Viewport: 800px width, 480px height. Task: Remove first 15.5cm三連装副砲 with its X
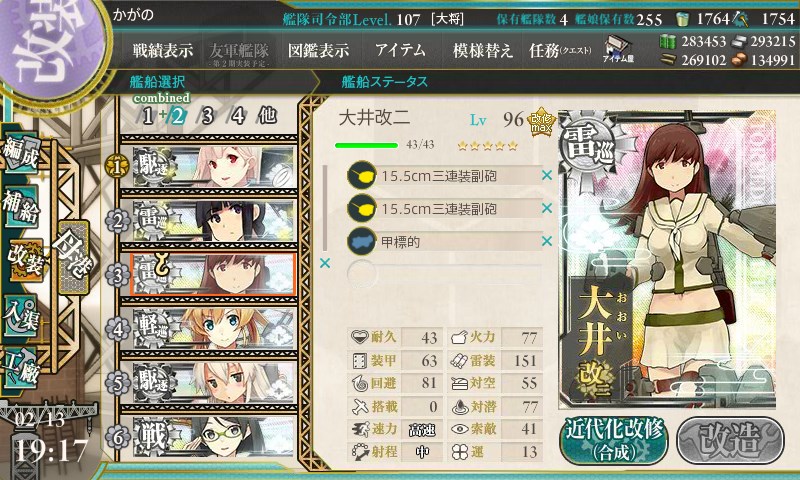547,175
